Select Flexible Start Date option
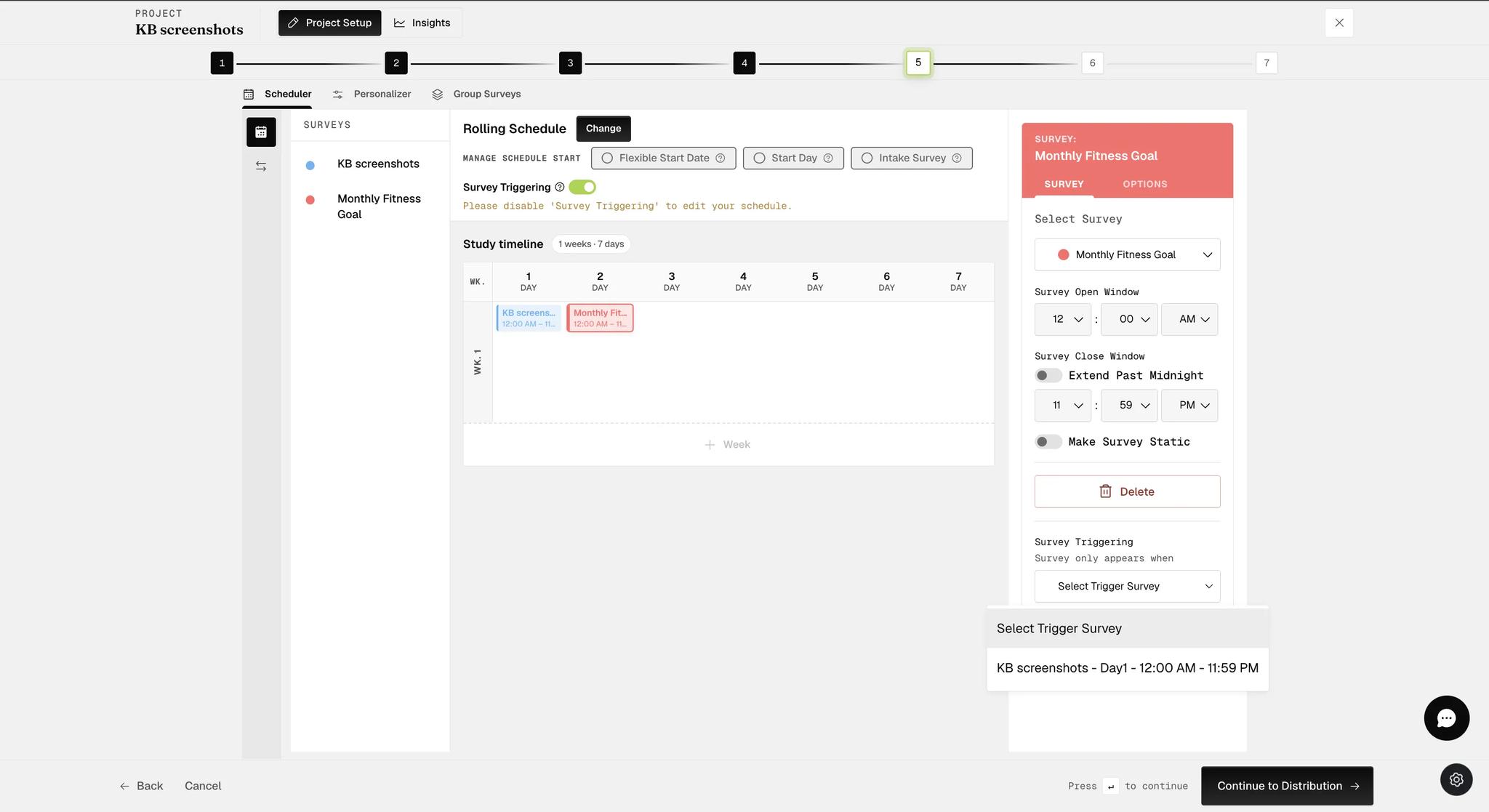Image resolution: width=1489 pixels, height=812 pixels. click(663, 158)
